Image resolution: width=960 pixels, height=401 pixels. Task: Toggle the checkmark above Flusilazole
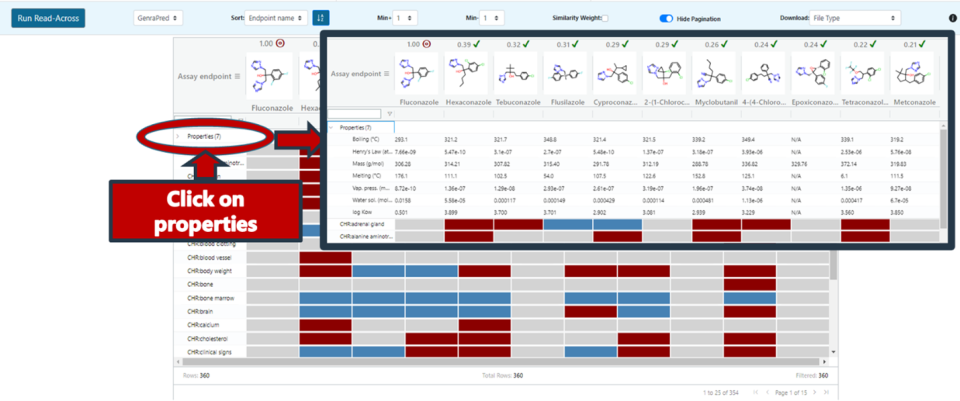point(574,44)
